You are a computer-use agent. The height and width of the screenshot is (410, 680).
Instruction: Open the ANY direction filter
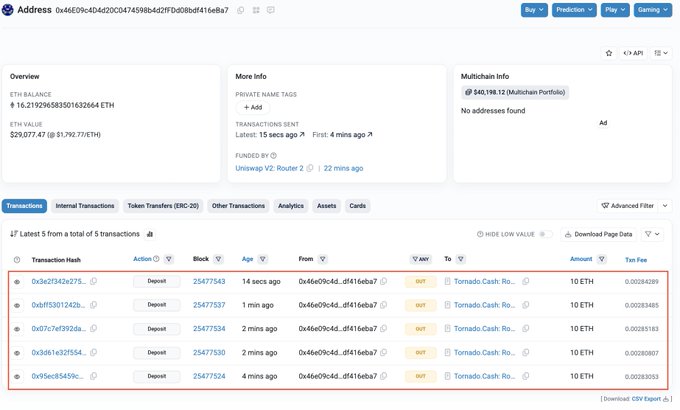click(420, 259)
